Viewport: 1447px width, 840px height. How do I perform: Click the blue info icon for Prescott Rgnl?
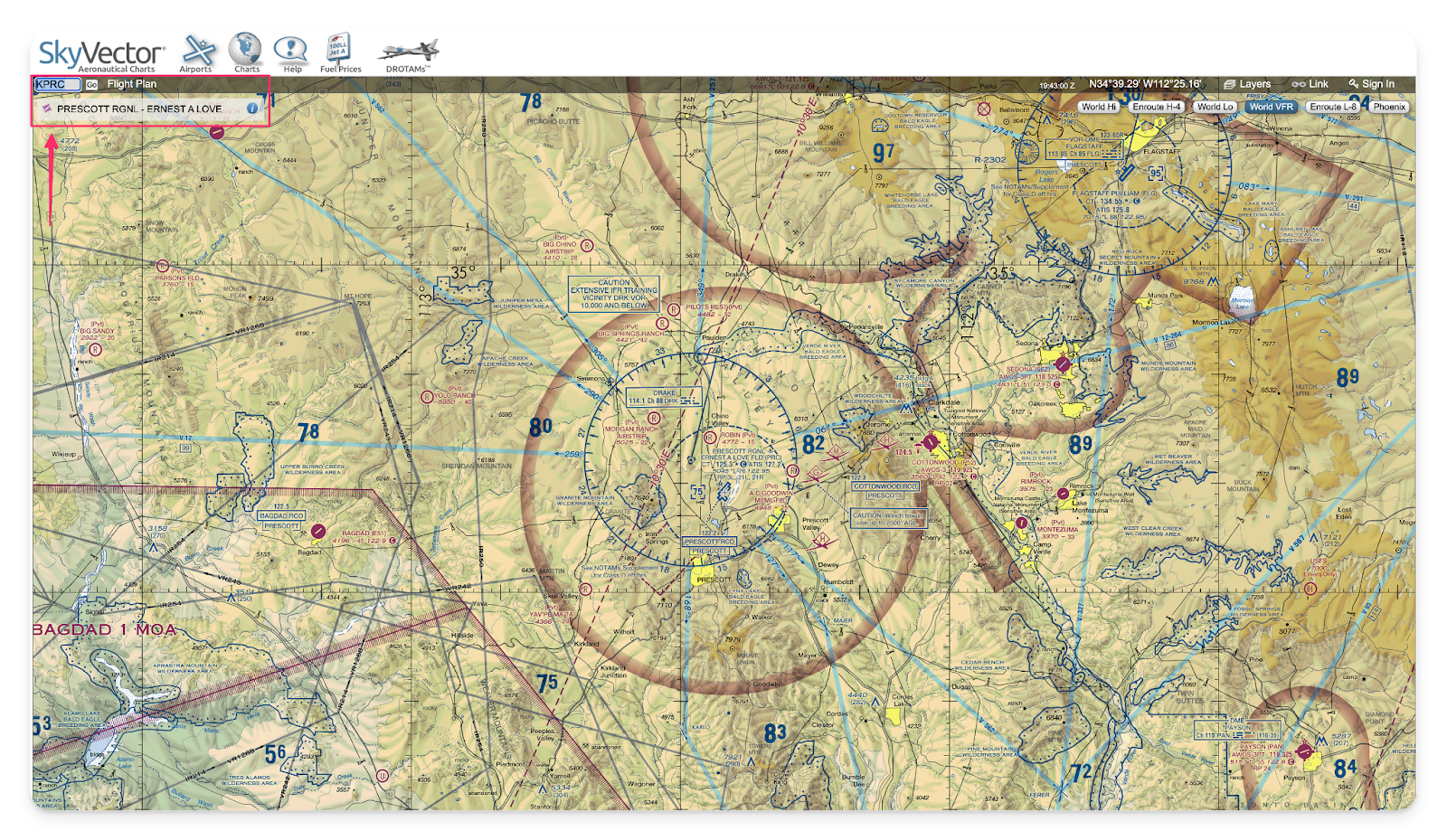tap(252, 109)
